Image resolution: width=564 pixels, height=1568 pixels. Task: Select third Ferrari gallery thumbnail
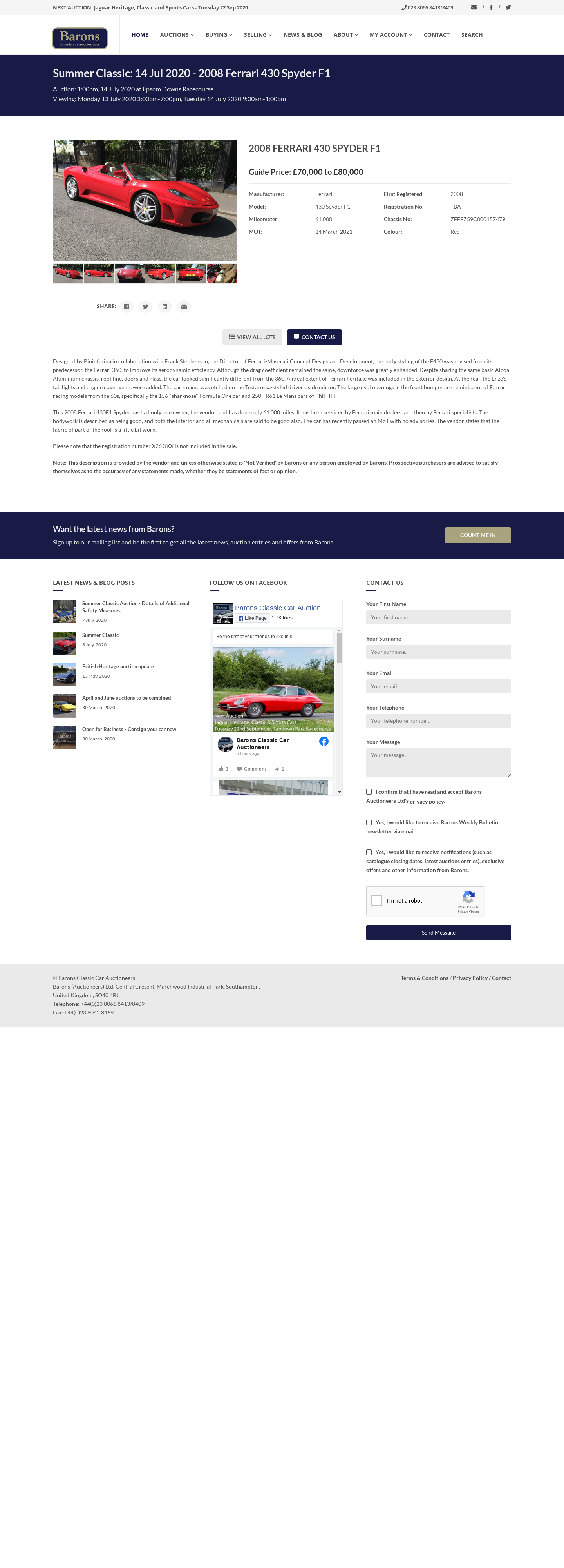pyautogui.click(x=130, y=273)
